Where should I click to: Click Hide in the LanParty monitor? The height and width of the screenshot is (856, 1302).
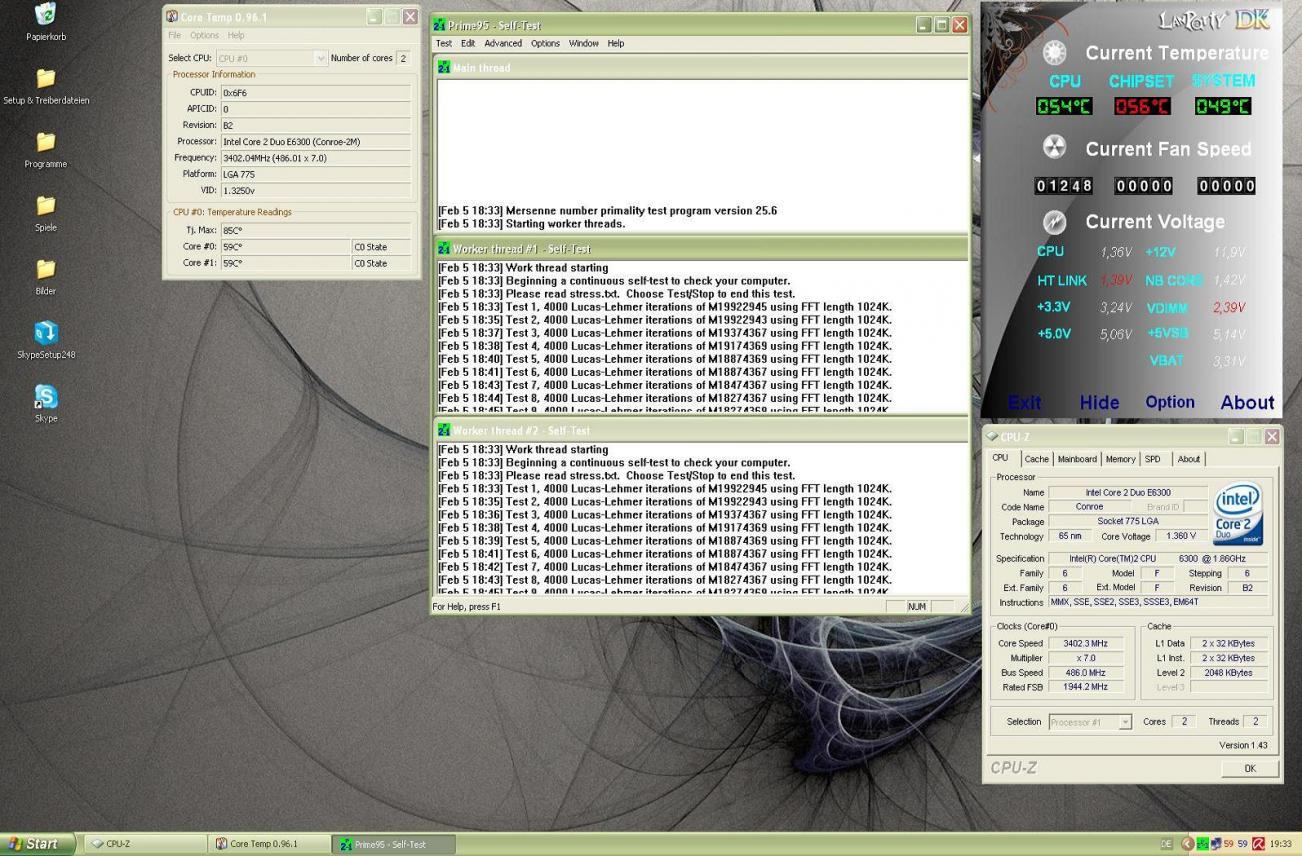(x=1099, y=402)
